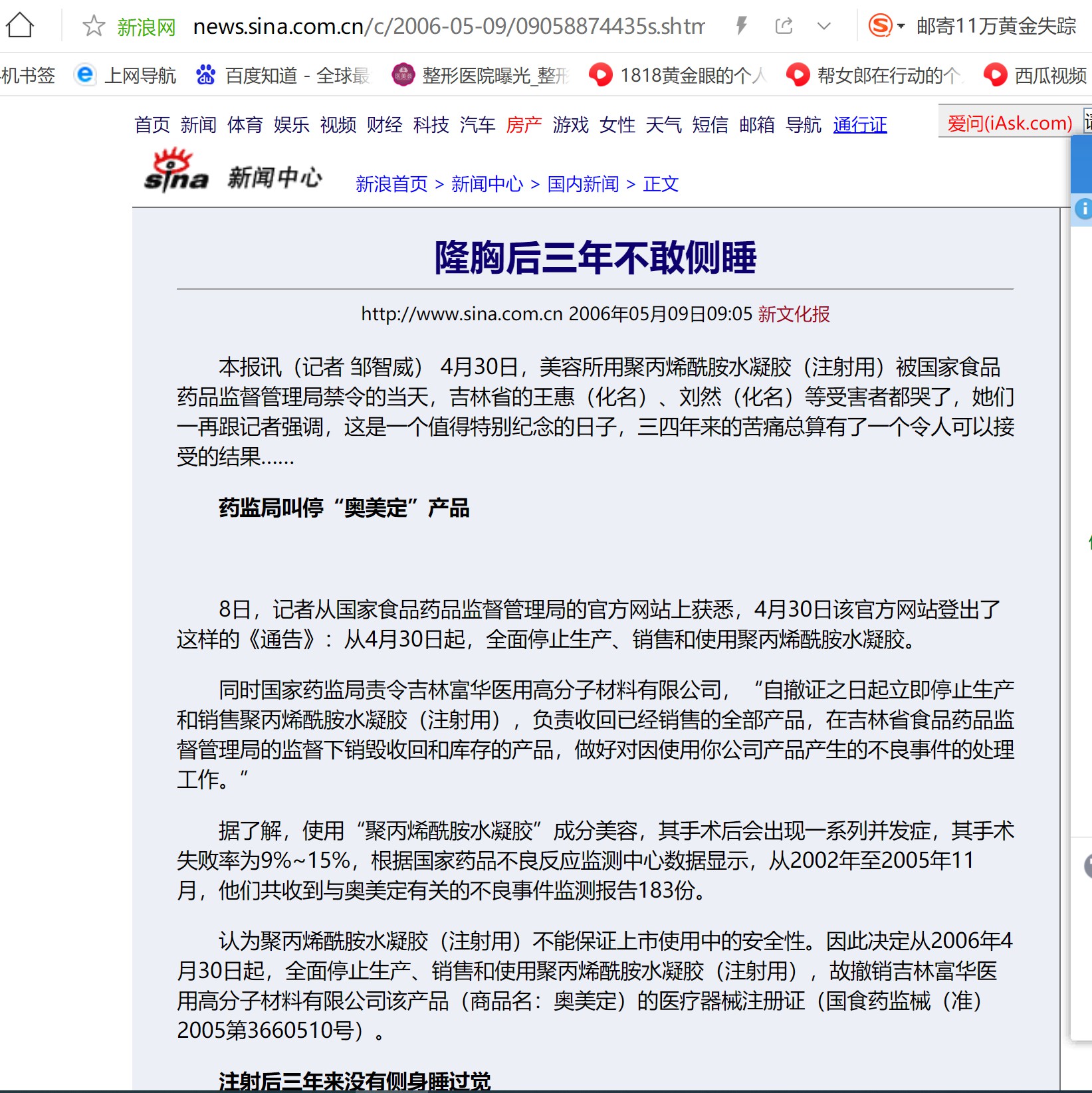Expand the address bar dropdown chevron
Screen dimensions: 1092x1093
(824, 27)
